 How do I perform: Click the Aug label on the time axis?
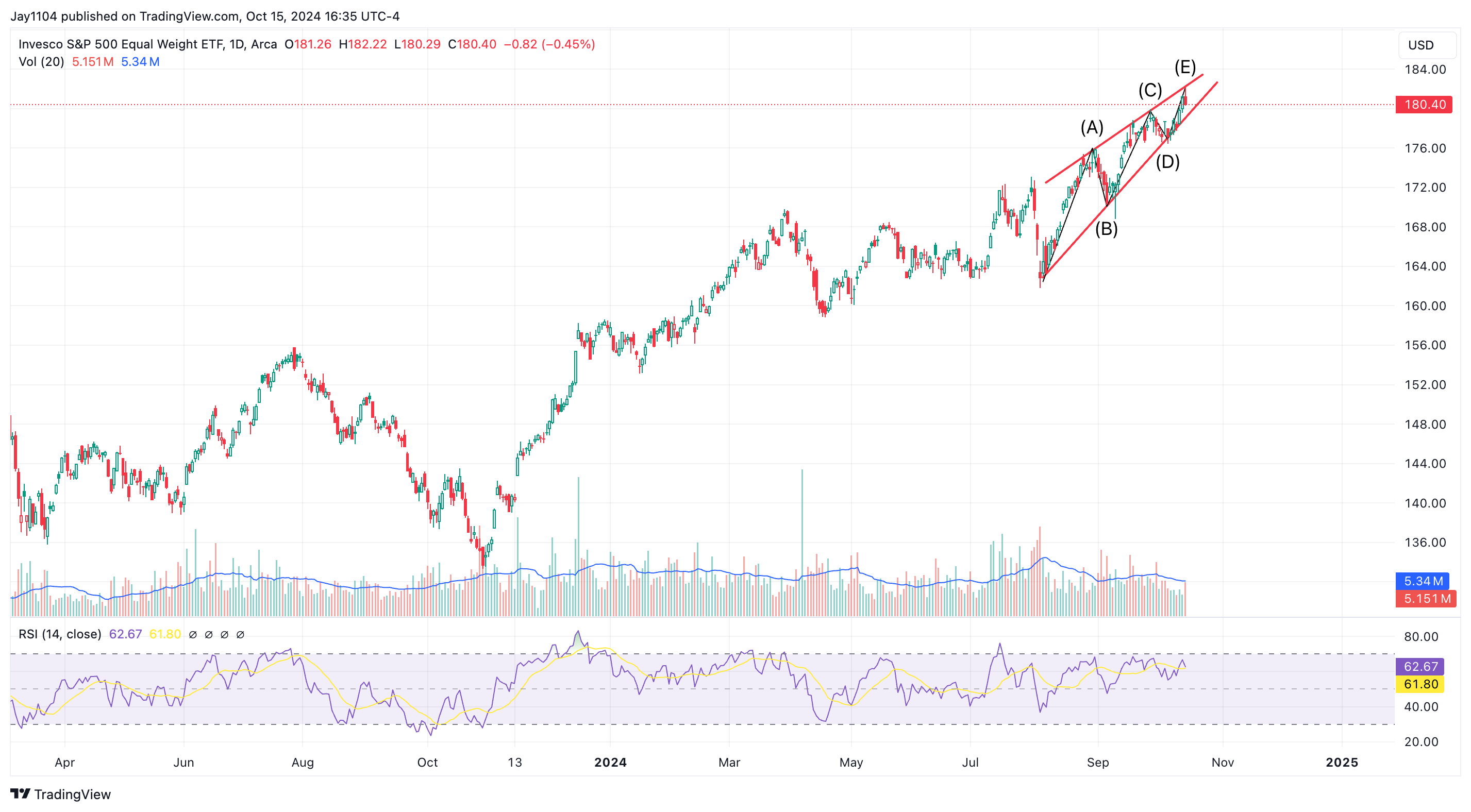(303, 763)
